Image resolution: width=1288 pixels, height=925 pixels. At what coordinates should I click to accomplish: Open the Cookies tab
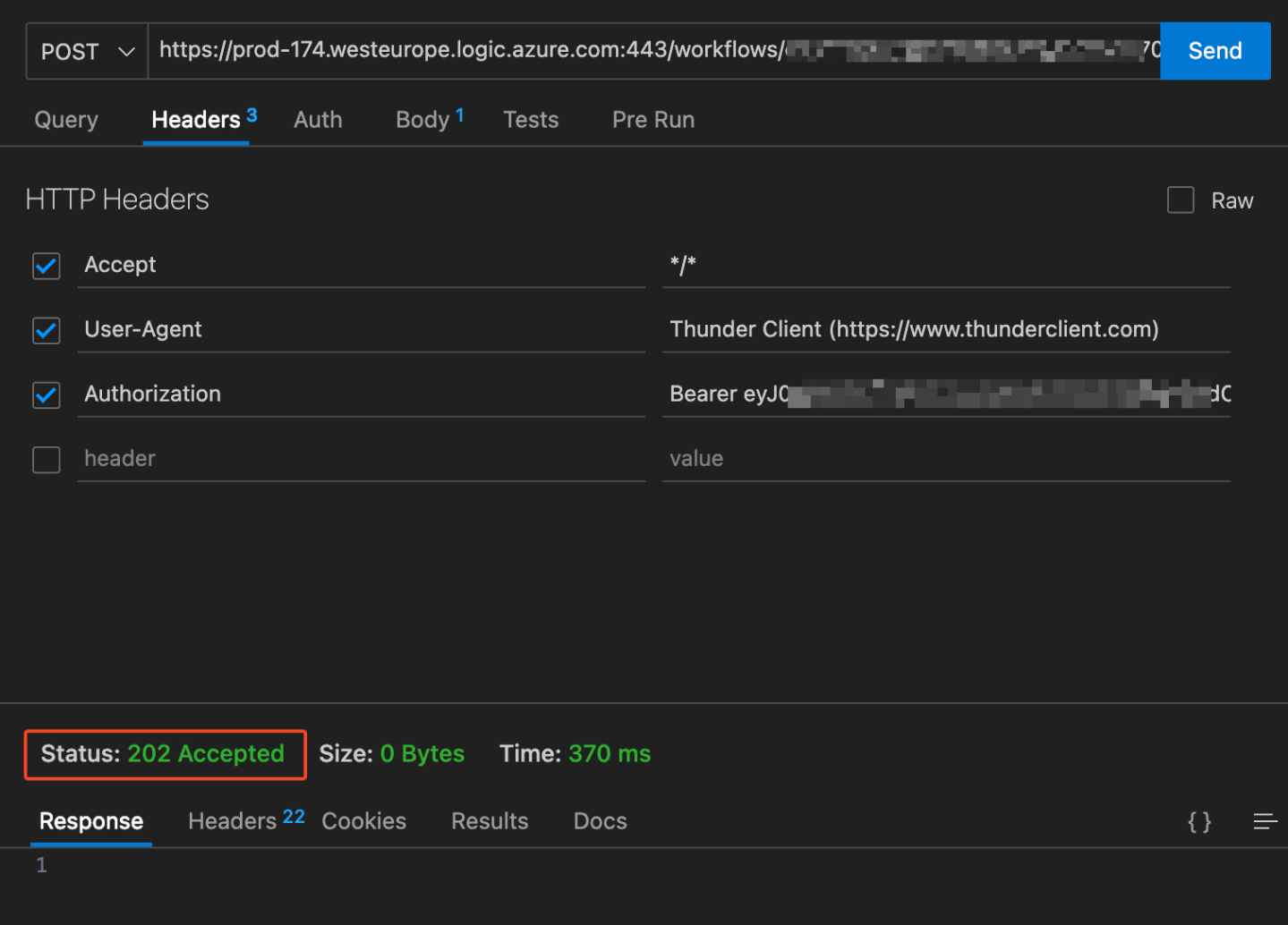click(x=363, y=820)
